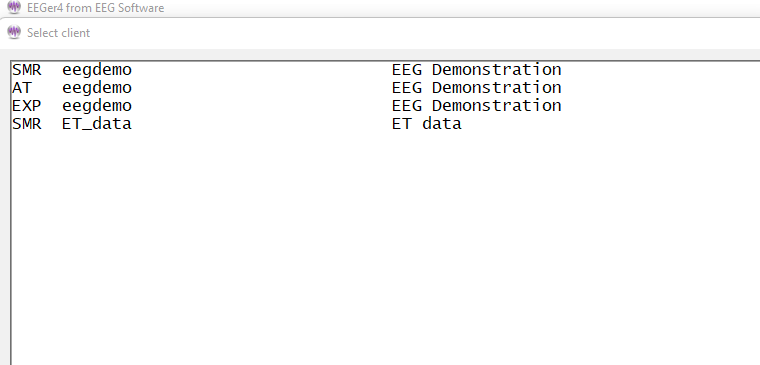
Task: Click the 'ET data' client description
Action: click(427, 124)
